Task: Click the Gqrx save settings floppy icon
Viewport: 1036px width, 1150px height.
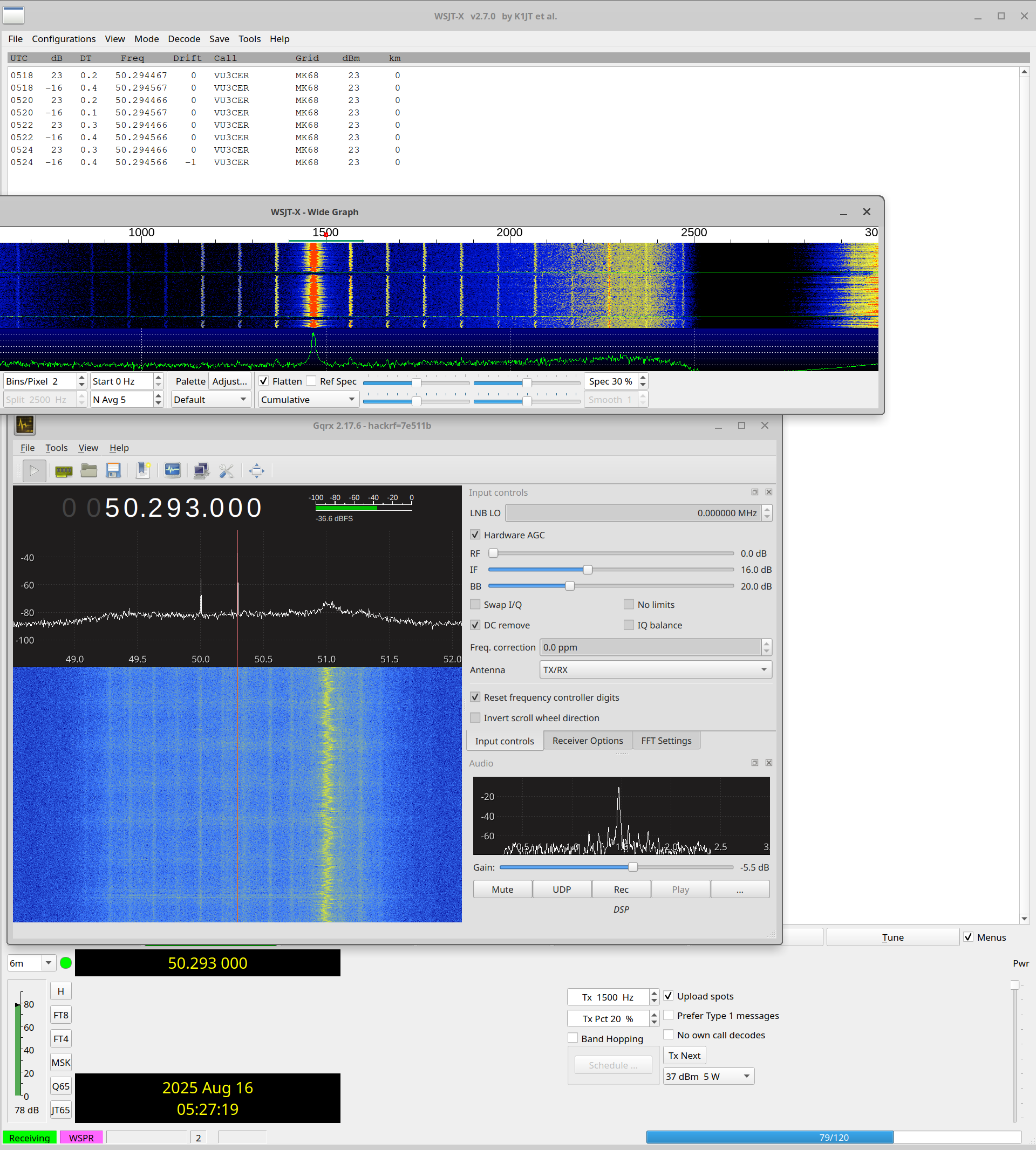Action: pos(113,470)
